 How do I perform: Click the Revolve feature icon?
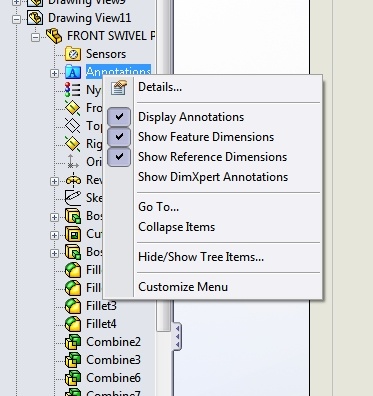(73, 180)
